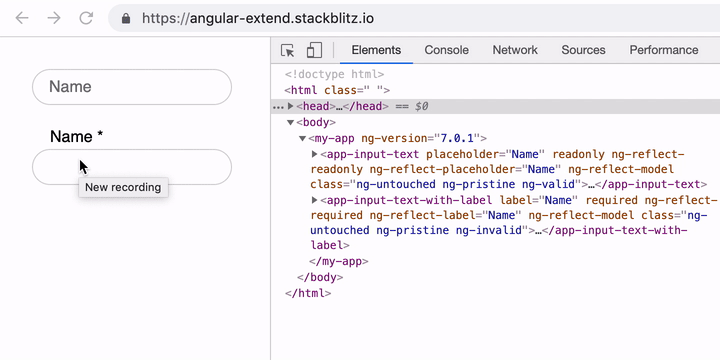Focus the required Name input field
Screen dimensions: 720x360
click(x=132, y=167)
